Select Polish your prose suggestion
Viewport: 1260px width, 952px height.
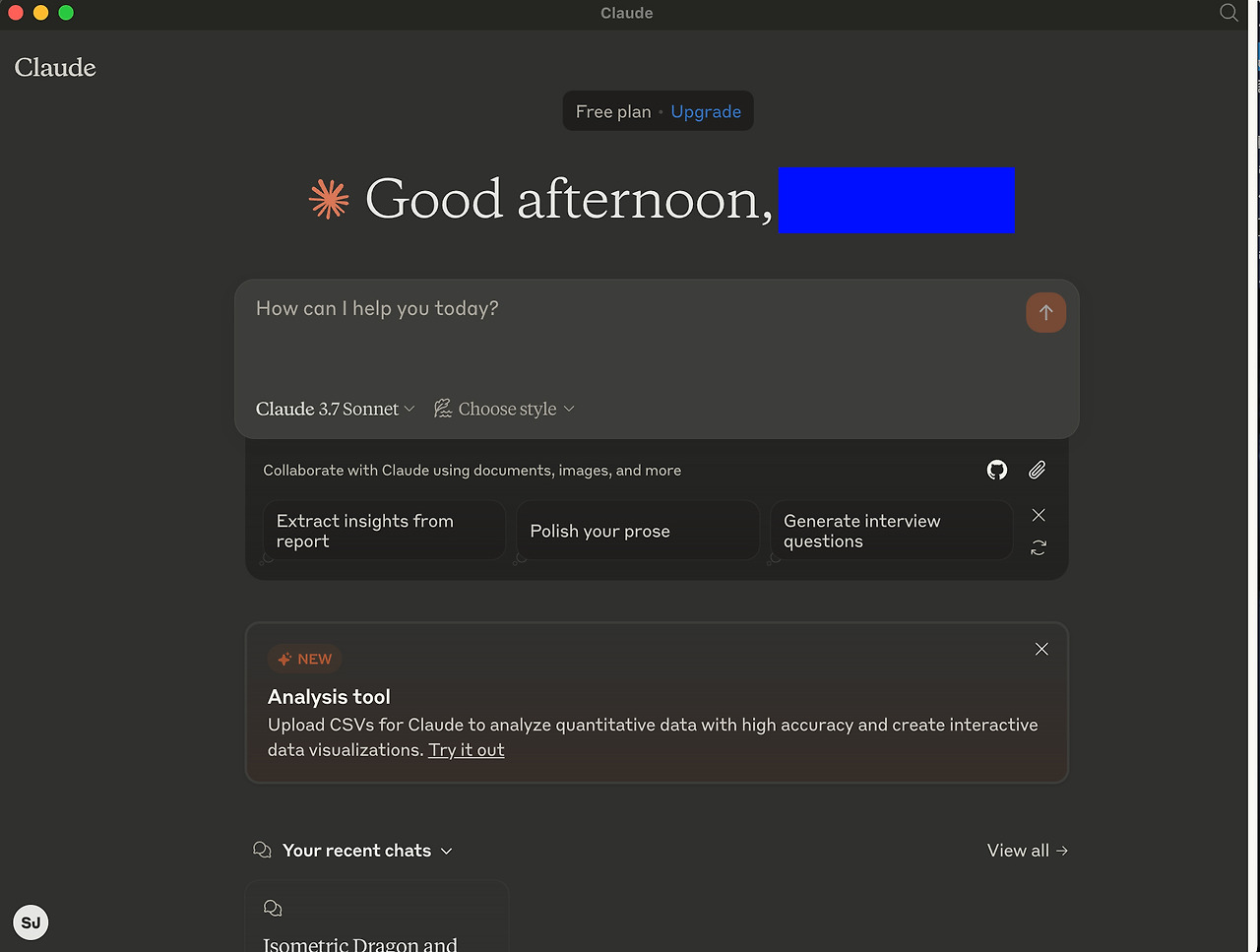pyautogui.click(x=638, y=531)
